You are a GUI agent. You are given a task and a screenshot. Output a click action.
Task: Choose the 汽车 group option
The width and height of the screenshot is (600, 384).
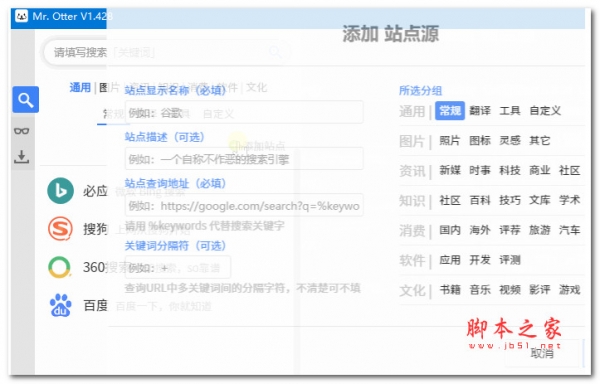(x=569, y=230)
